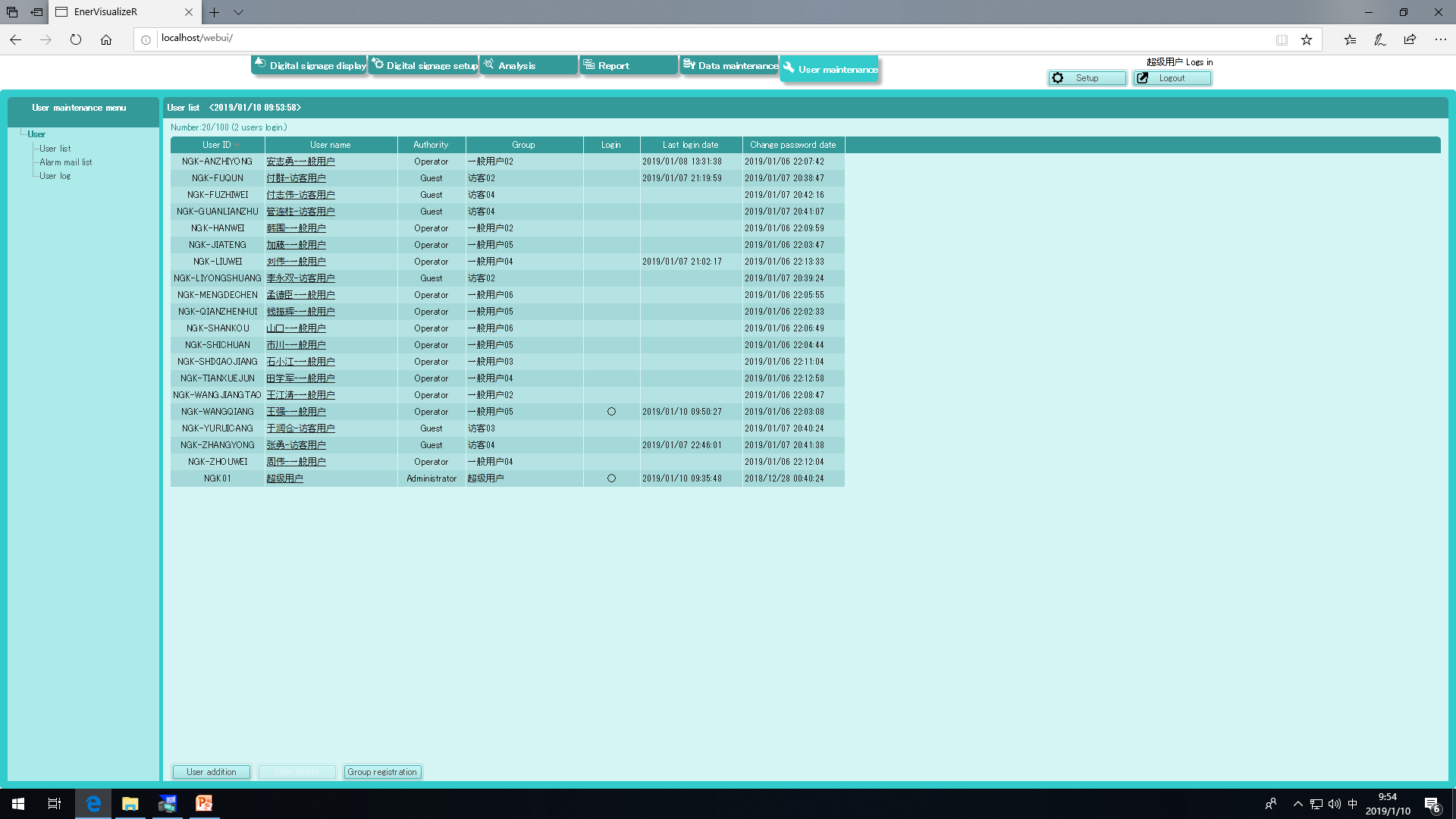Click the User maintenance wrench icon
This screenshot has width=1456, height=819.
click(x=789, y=67)
